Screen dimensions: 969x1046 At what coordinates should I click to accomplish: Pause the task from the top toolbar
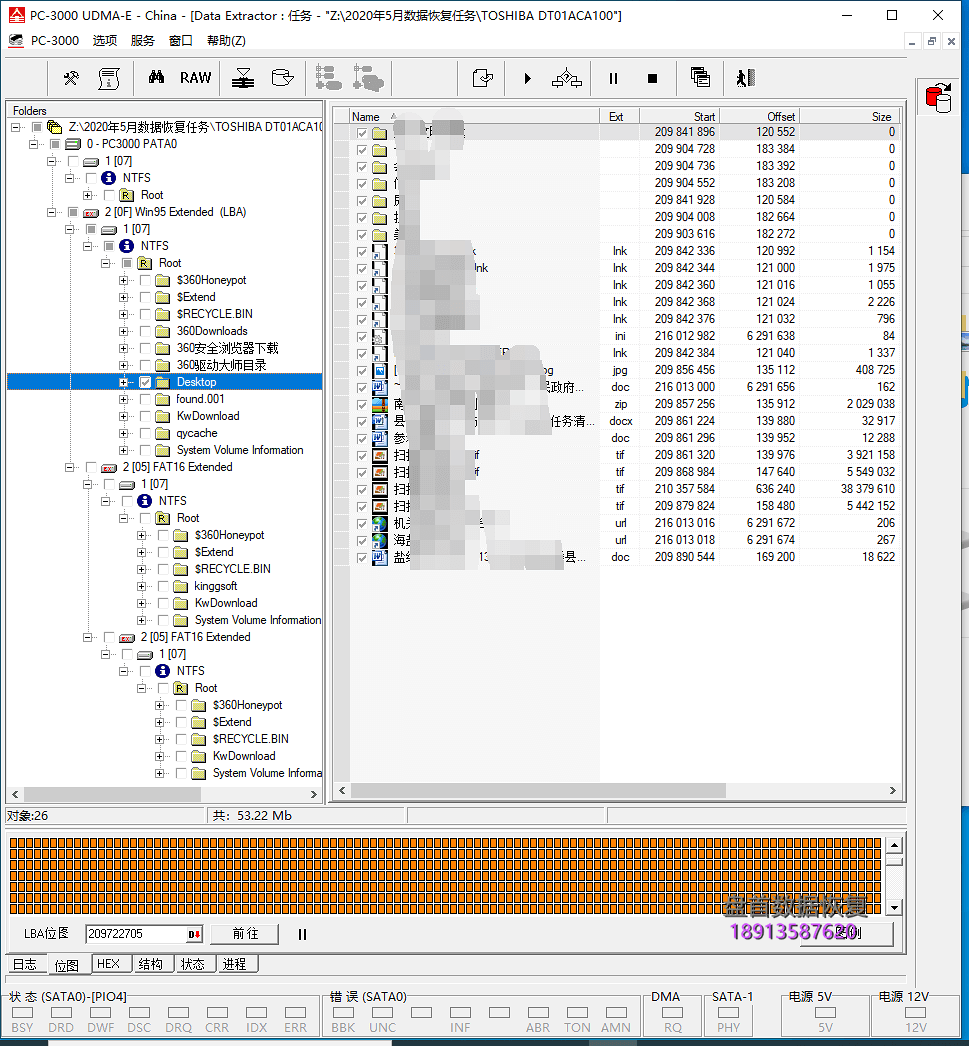point(614,79)
